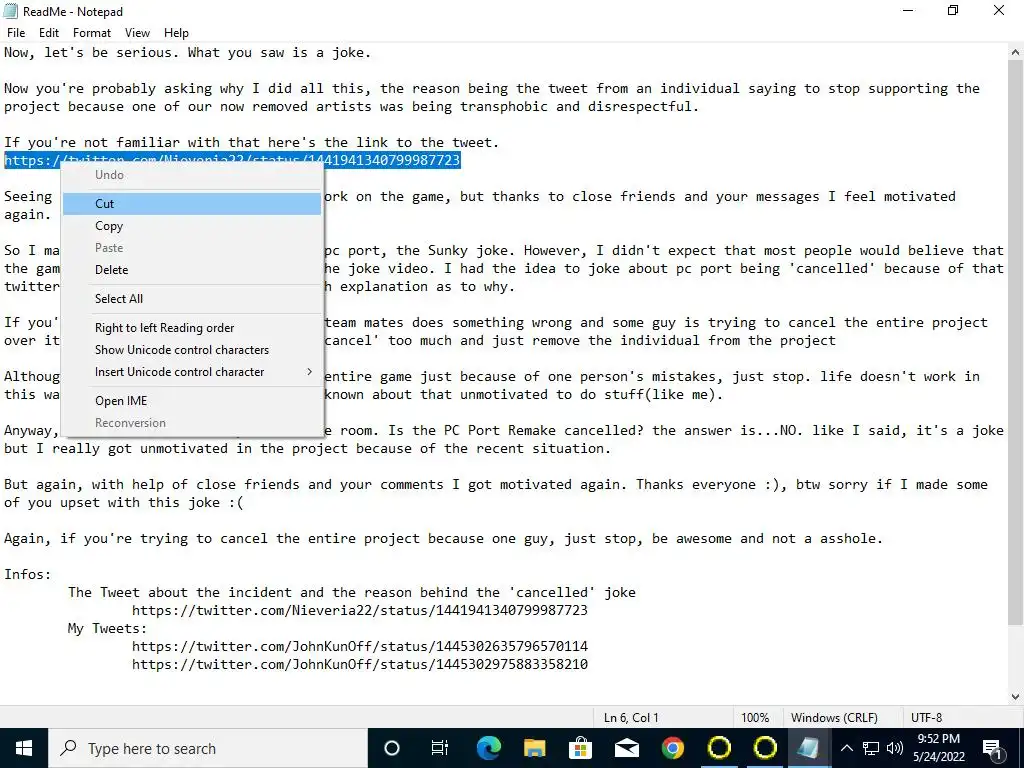Click the Notepad title bar icon
Image resolution: width=1024 pixels, height=768 pixels.
point(11,11)
